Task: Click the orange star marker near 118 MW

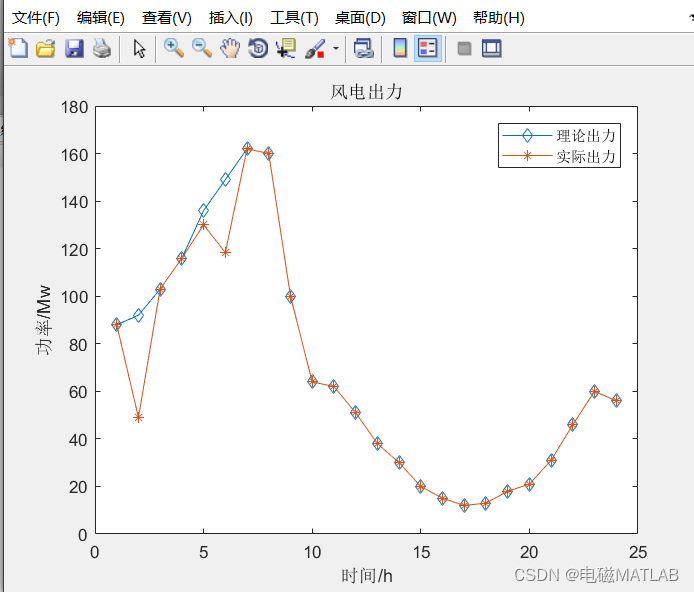Action: click(x=225, y=253)
